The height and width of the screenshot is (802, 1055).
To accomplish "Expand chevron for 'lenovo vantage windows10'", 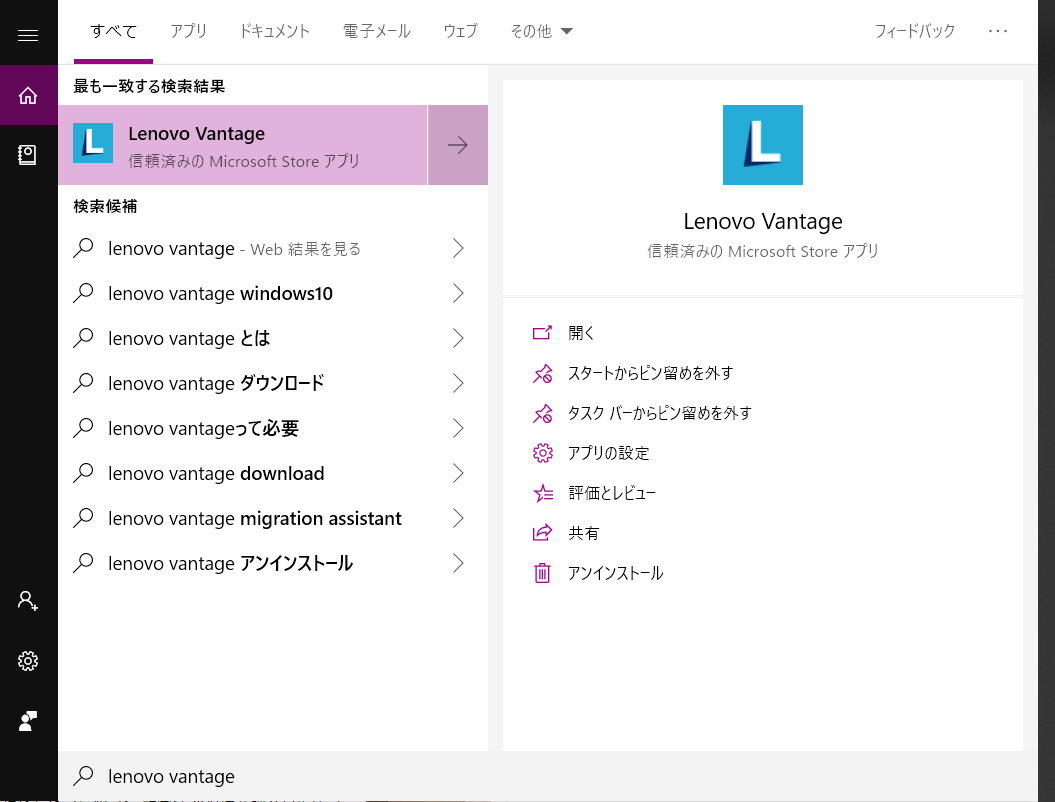I will pos(458,293).
